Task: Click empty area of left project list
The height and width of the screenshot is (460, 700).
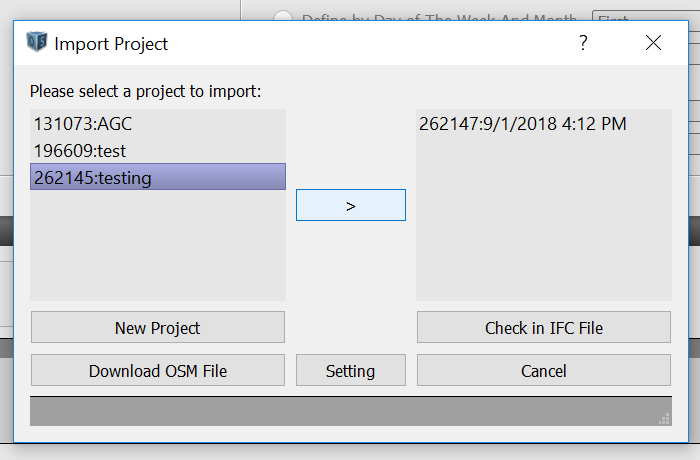Action: point(158,246)
